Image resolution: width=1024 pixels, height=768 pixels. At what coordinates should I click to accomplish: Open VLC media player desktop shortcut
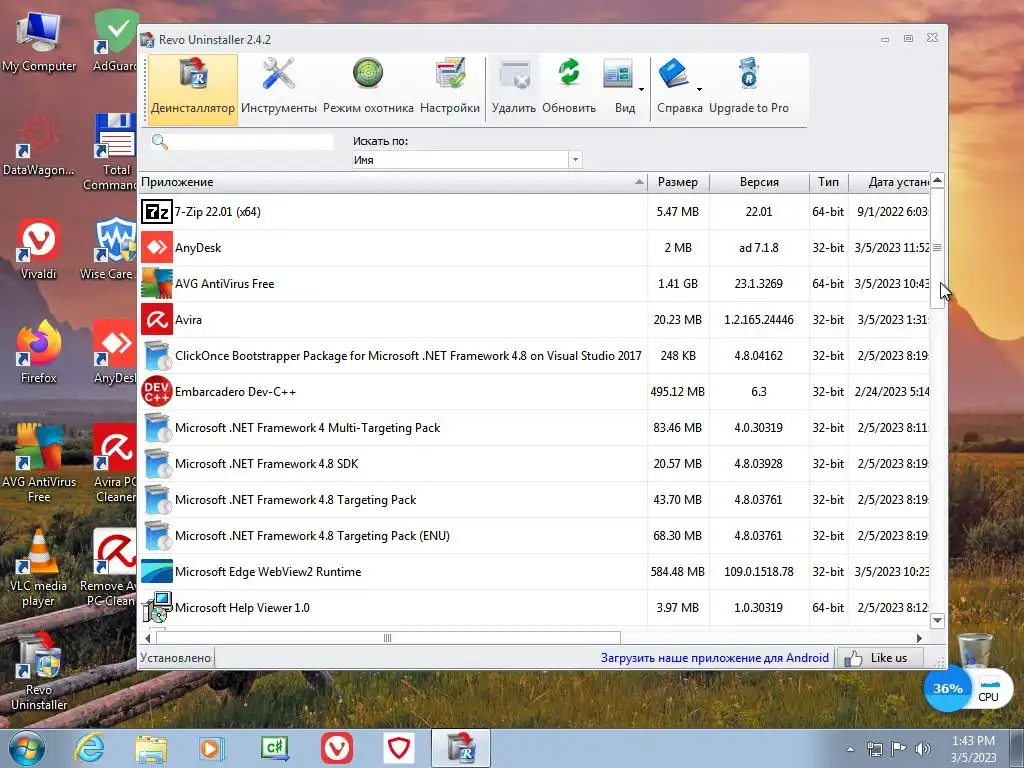[x=39, y=568]
